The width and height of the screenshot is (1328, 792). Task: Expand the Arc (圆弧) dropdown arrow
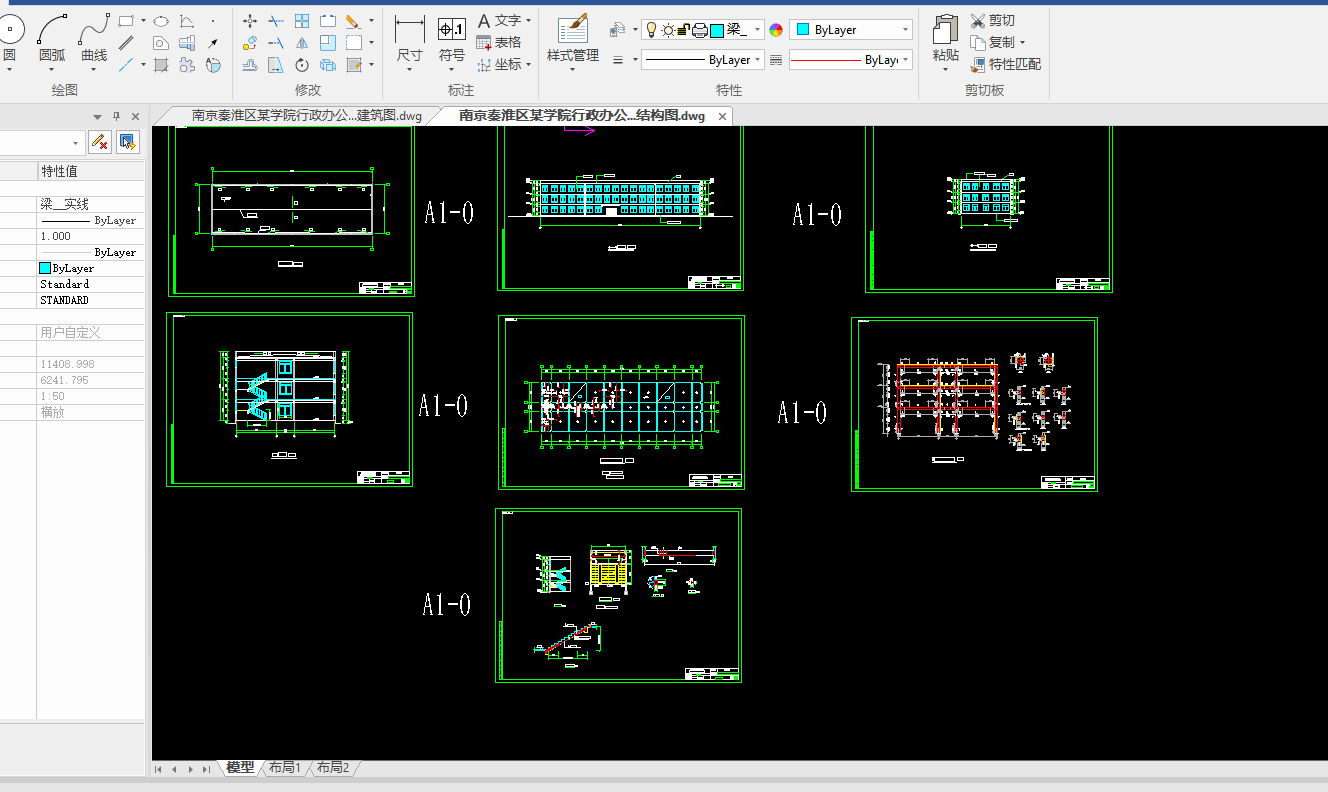point(52,69)
